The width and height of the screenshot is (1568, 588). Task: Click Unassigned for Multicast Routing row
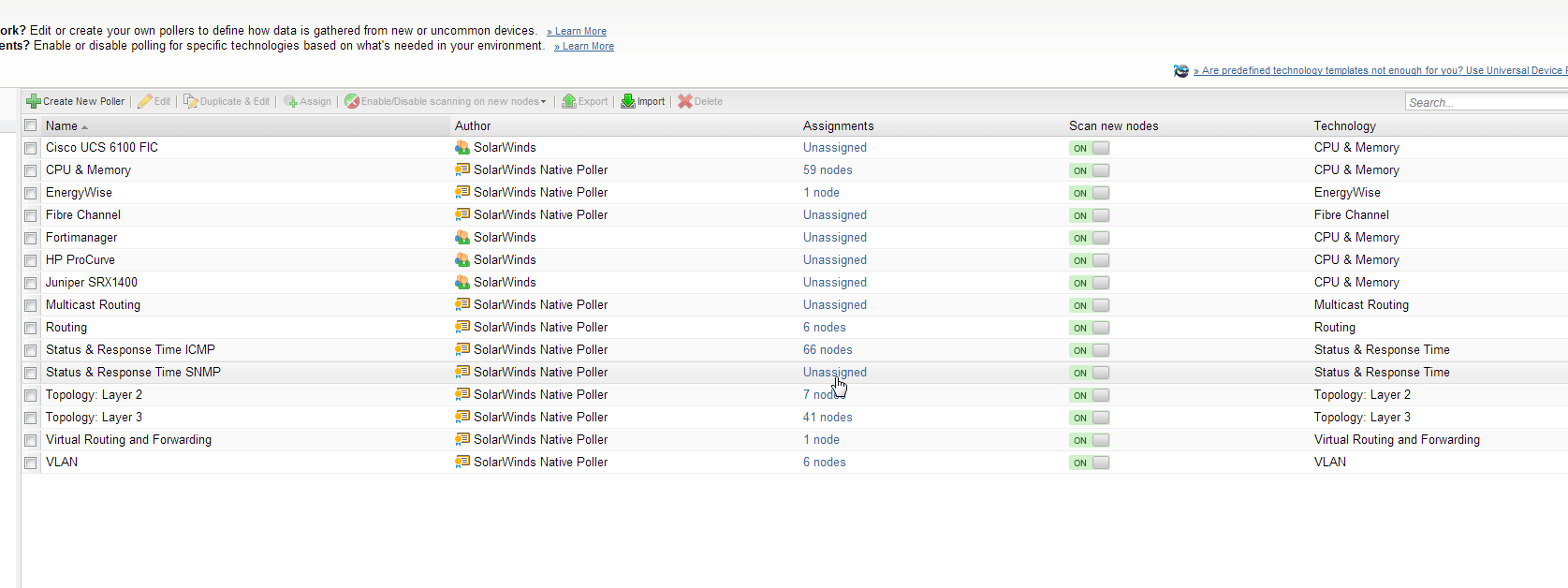coord(835,304)
